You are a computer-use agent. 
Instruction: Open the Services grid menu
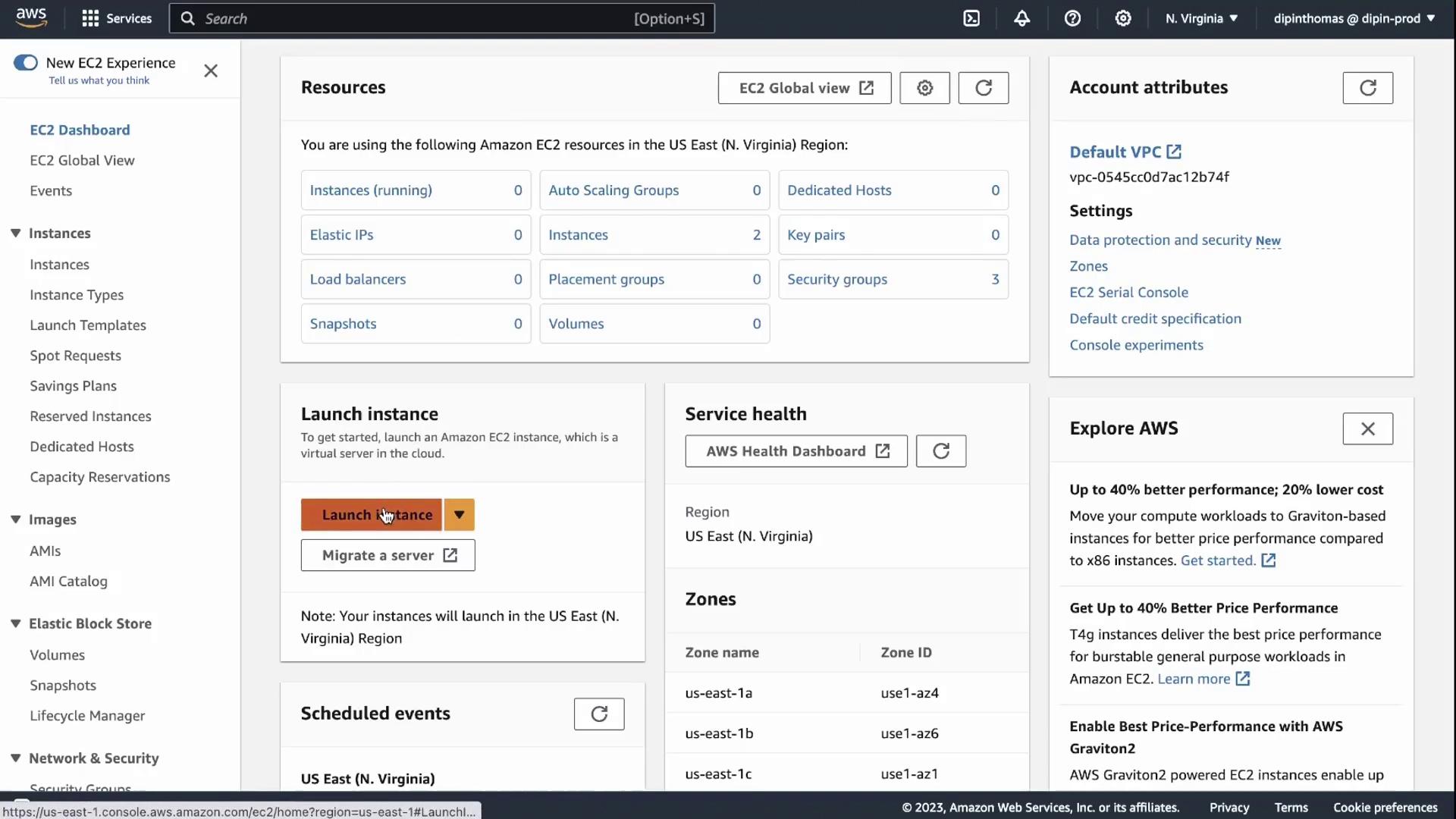116,18
